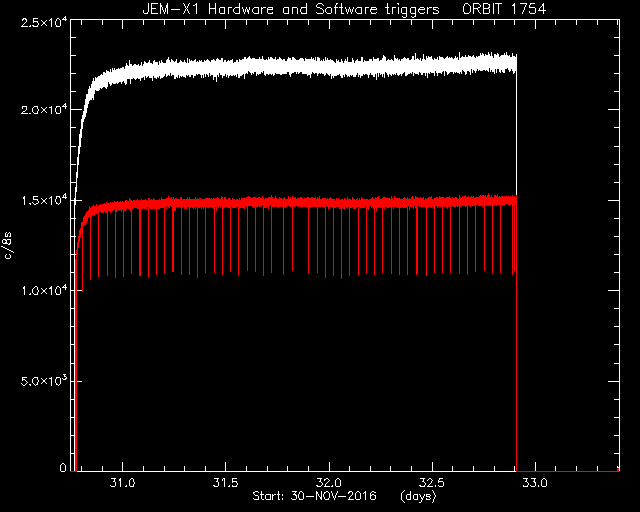Select the 31.5 x-axis tick label

225,483
